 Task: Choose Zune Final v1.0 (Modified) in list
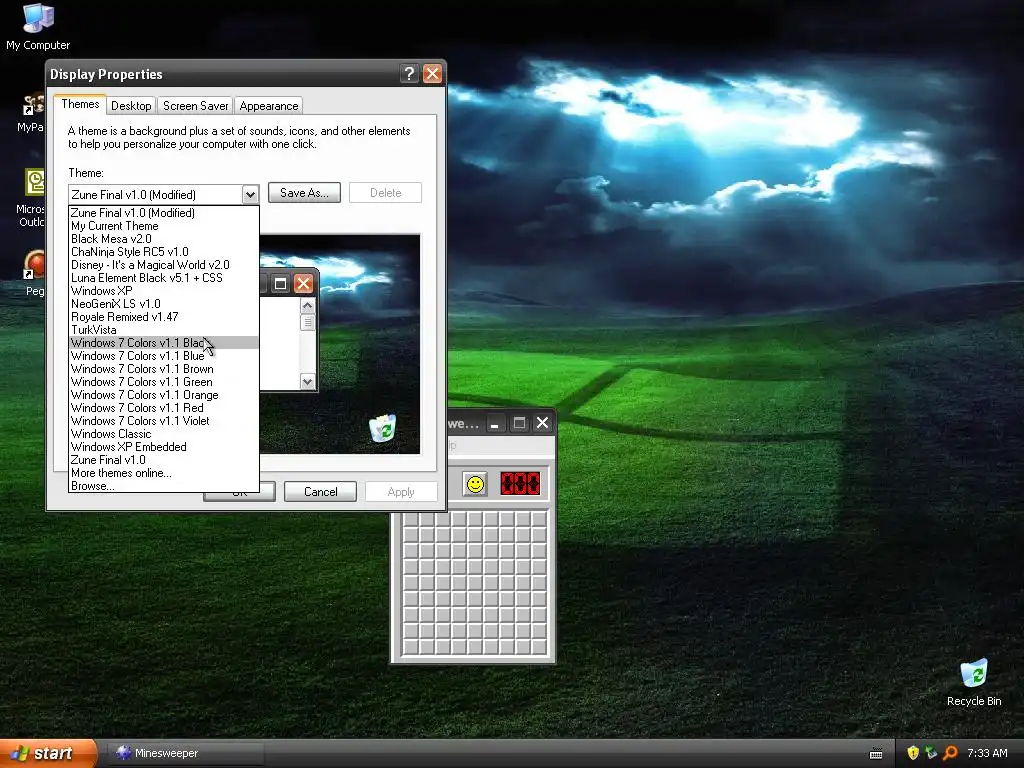coord(164,213)
